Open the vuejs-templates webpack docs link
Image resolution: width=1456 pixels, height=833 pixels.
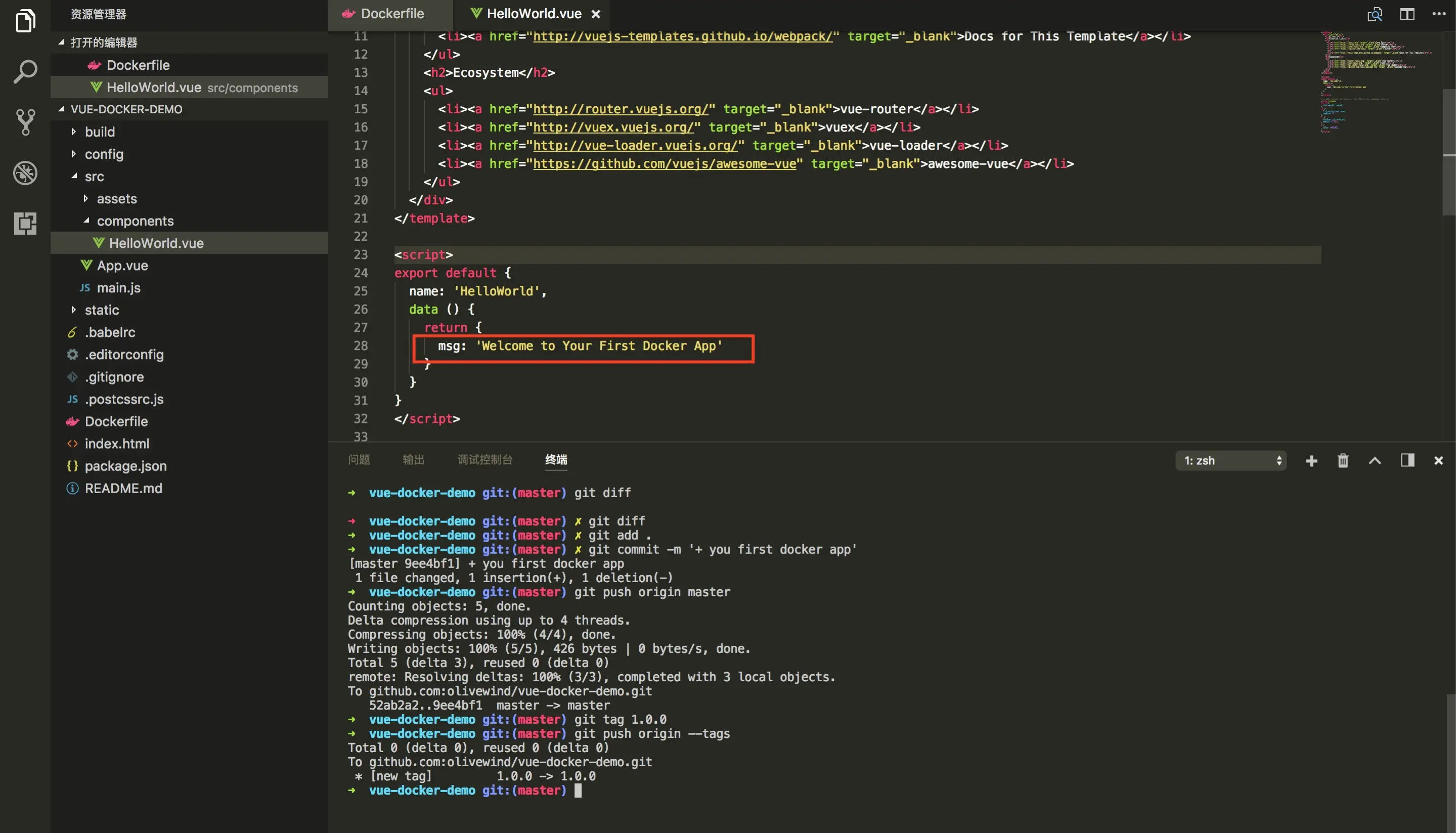pos(683,36)
